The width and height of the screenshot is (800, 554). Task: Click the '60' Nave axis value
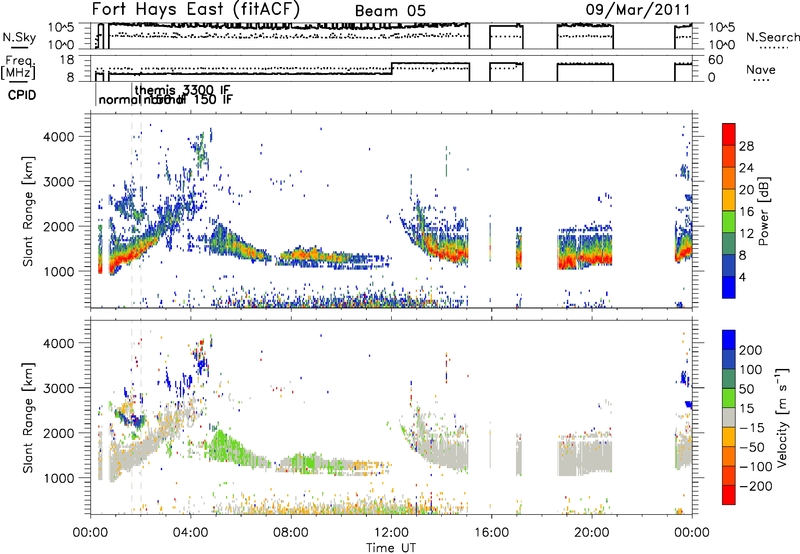pos(716,60)
